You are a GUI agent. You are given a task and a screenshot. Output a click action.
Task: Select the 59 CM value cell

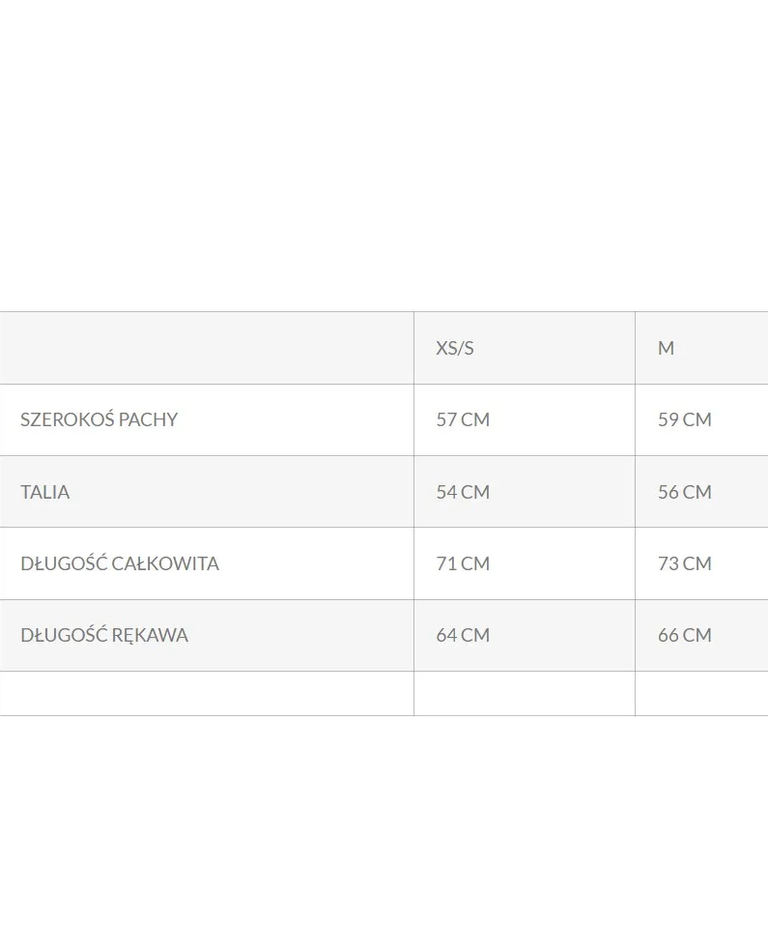685,420
